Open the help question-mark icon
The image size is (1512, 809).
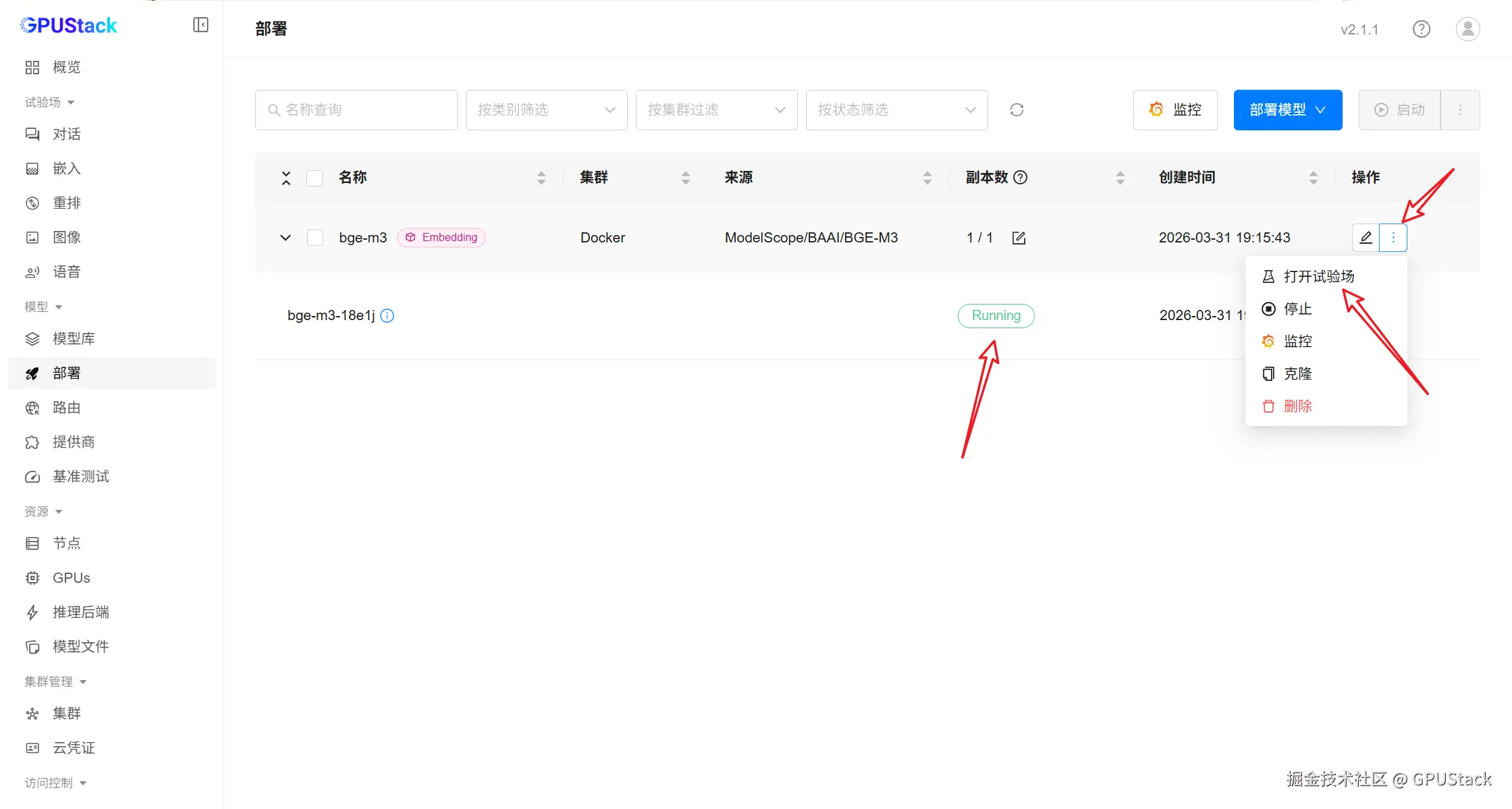point(1421,29)
